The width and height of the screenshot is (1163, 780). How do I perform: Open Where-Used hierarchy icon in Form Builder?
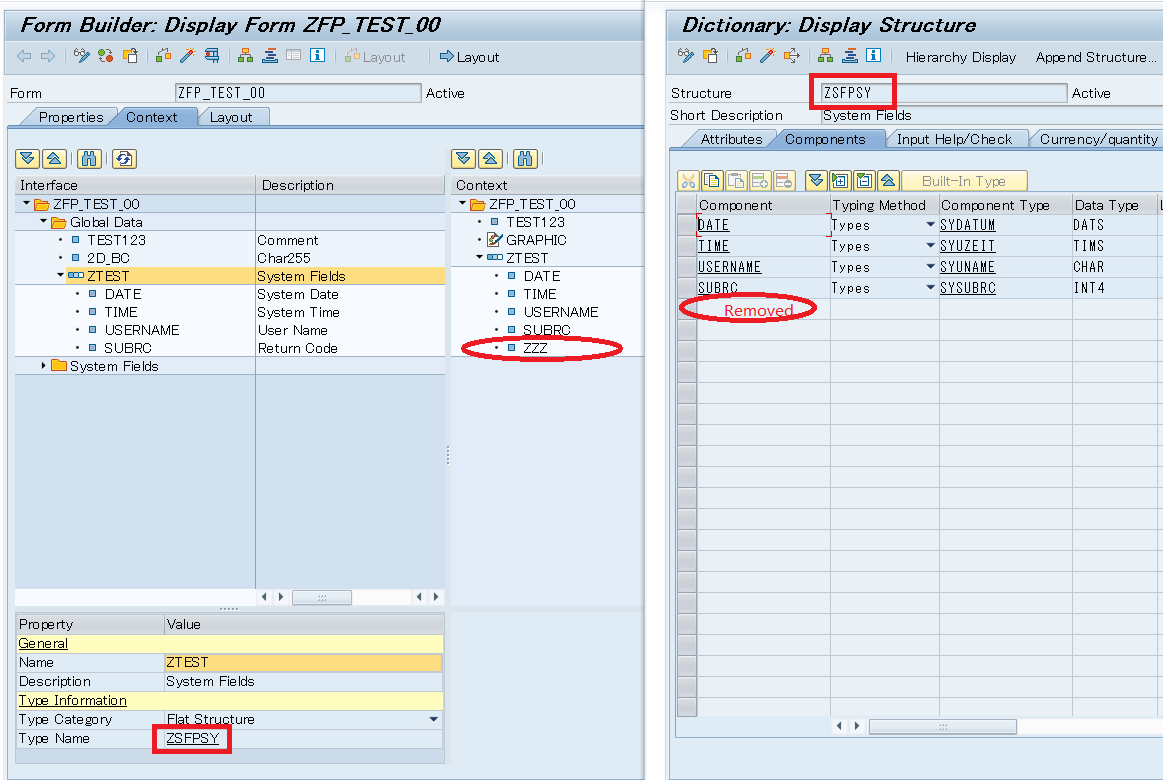pos(246,56)
